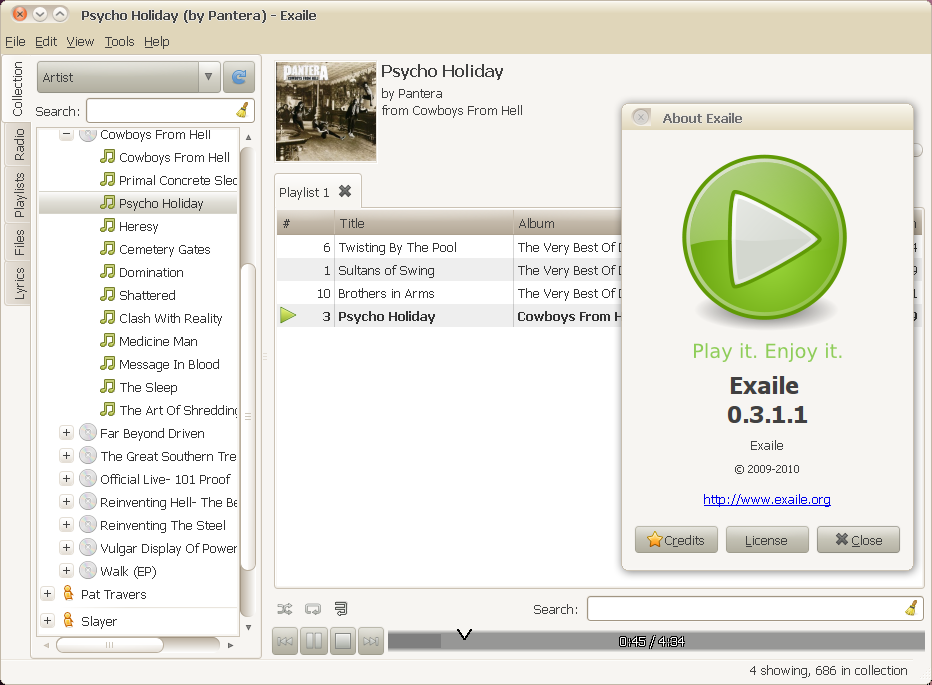932x685 pixels.
Task: Click the large Exaile play logo
Action: (764, 238)
